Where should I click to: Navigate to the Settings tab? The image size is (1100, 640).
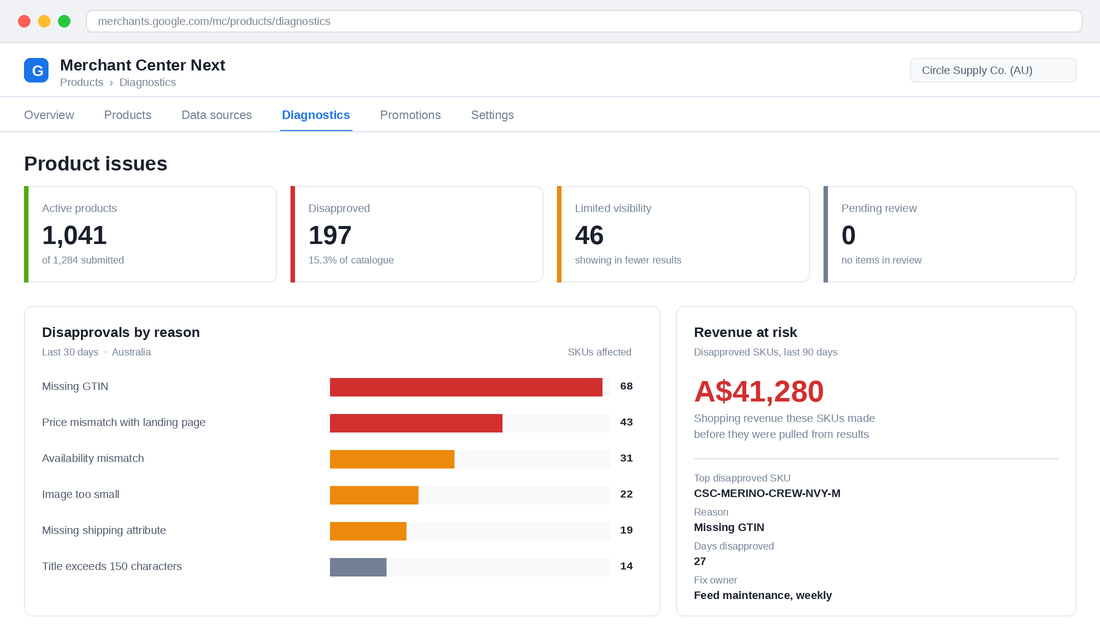(492, 115)
